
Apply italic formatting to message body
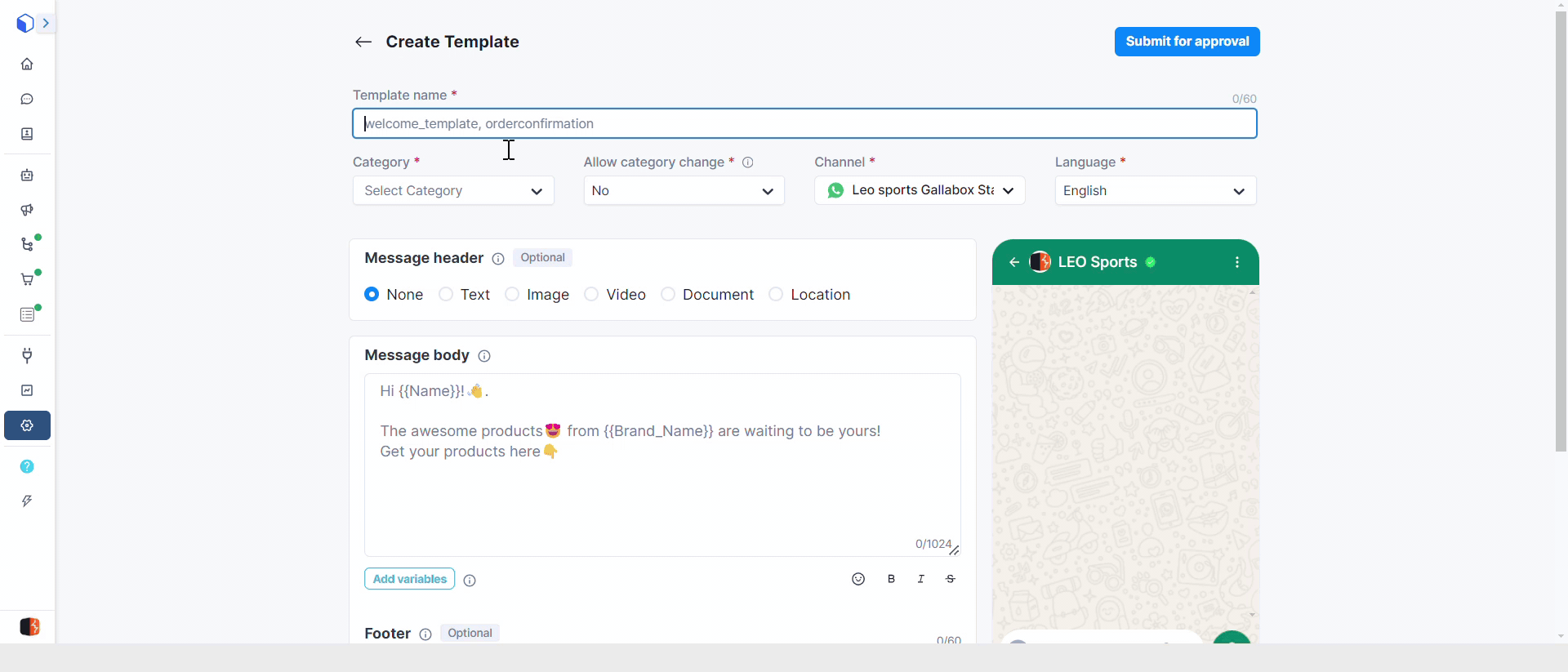[x=920, y=579]
